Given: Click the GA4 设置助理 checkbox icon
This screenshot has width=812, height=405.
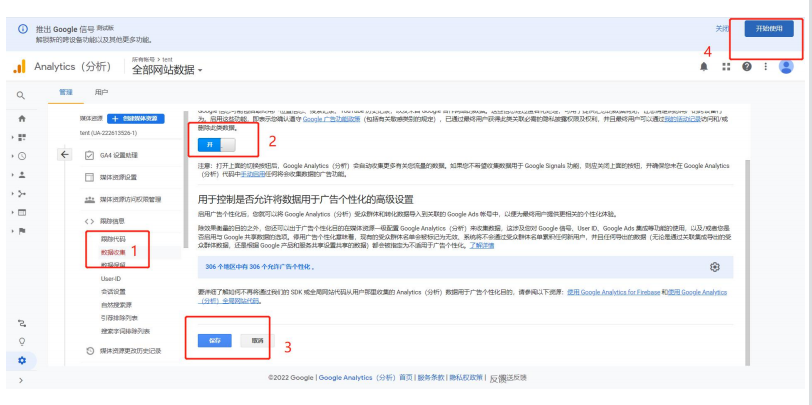Looking at the screenshot, I should (x=89, y=155).
